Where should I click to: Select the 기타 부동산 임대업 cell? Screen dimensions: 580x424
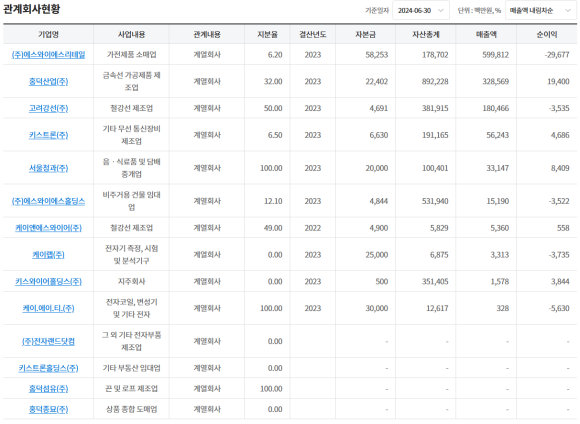click(131, 368)
